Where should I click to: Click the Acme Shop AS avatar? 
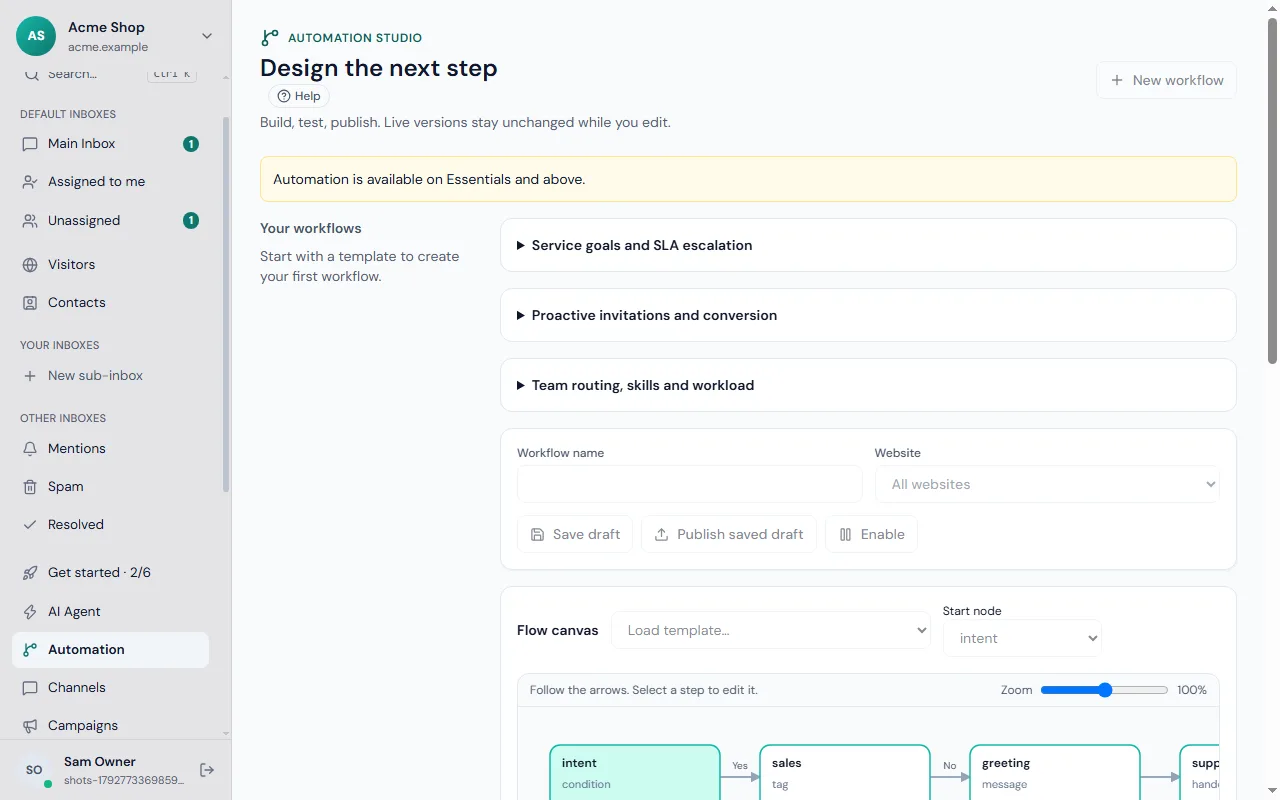tap(36, 36)
